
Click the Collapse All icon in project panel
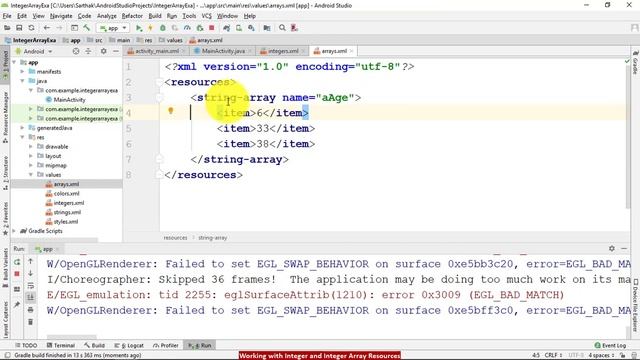tap(88, 51)
